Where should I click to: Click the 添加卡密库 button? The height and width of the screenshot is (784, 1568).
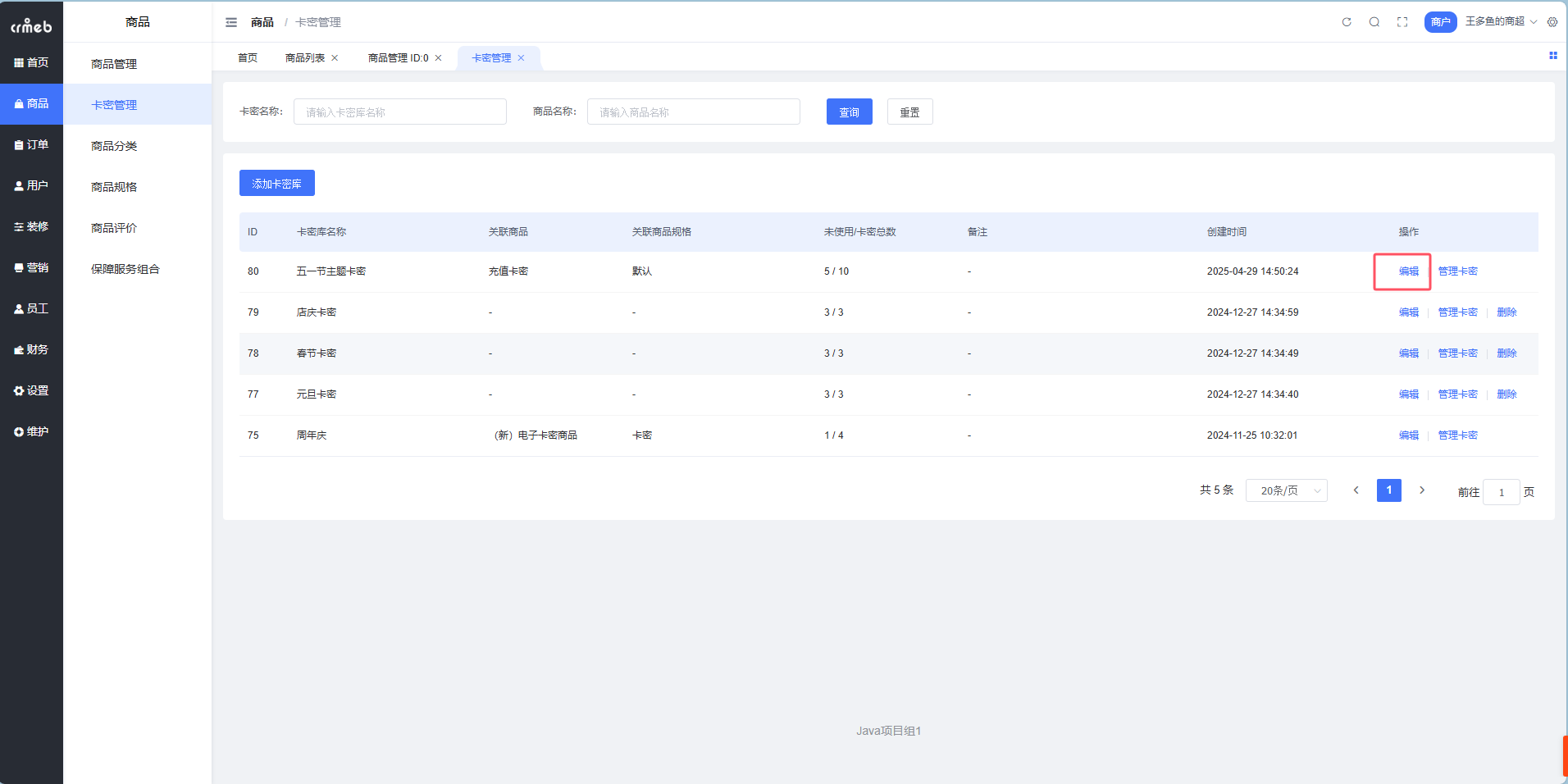pyautogui.click(x=276, y=184)
